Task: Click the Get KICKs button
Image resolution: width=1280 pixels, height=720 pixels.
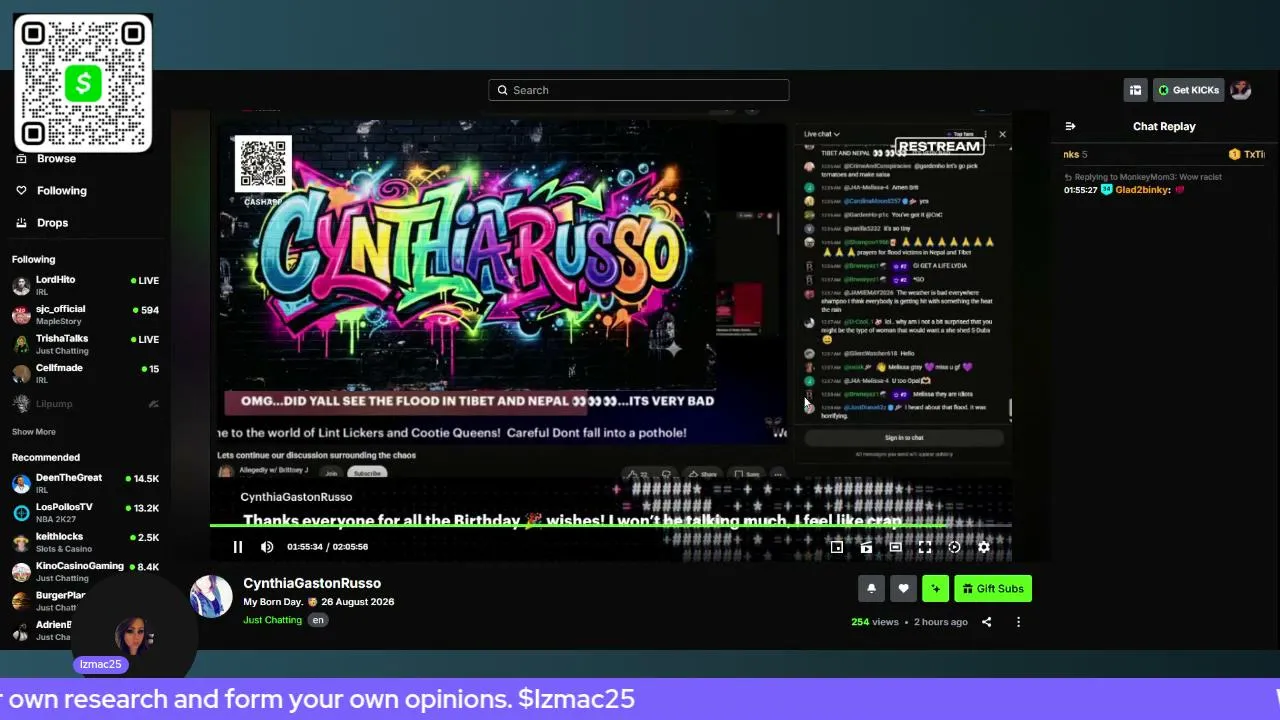Action: [x=1189, y=90]
